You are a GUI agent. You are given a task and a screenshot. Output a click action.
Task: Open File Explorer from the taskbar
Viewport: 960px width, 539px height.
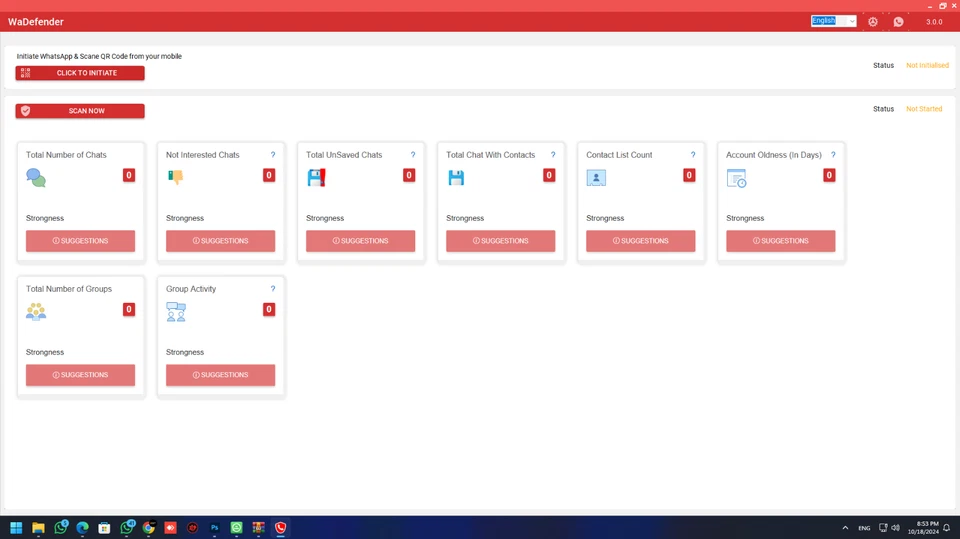(38, 527)
